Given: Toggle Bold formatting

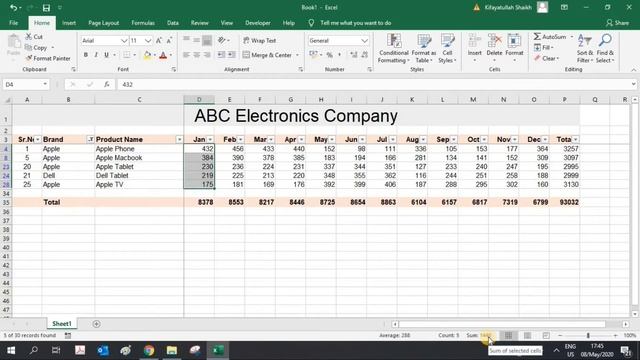Looking at the screenshot, I should click(x=86, y=55).
